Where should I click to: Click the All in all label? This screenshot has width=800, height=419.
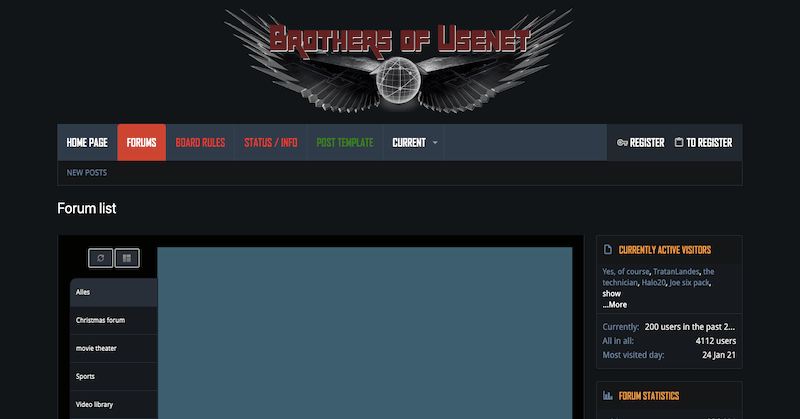[618, 341]
